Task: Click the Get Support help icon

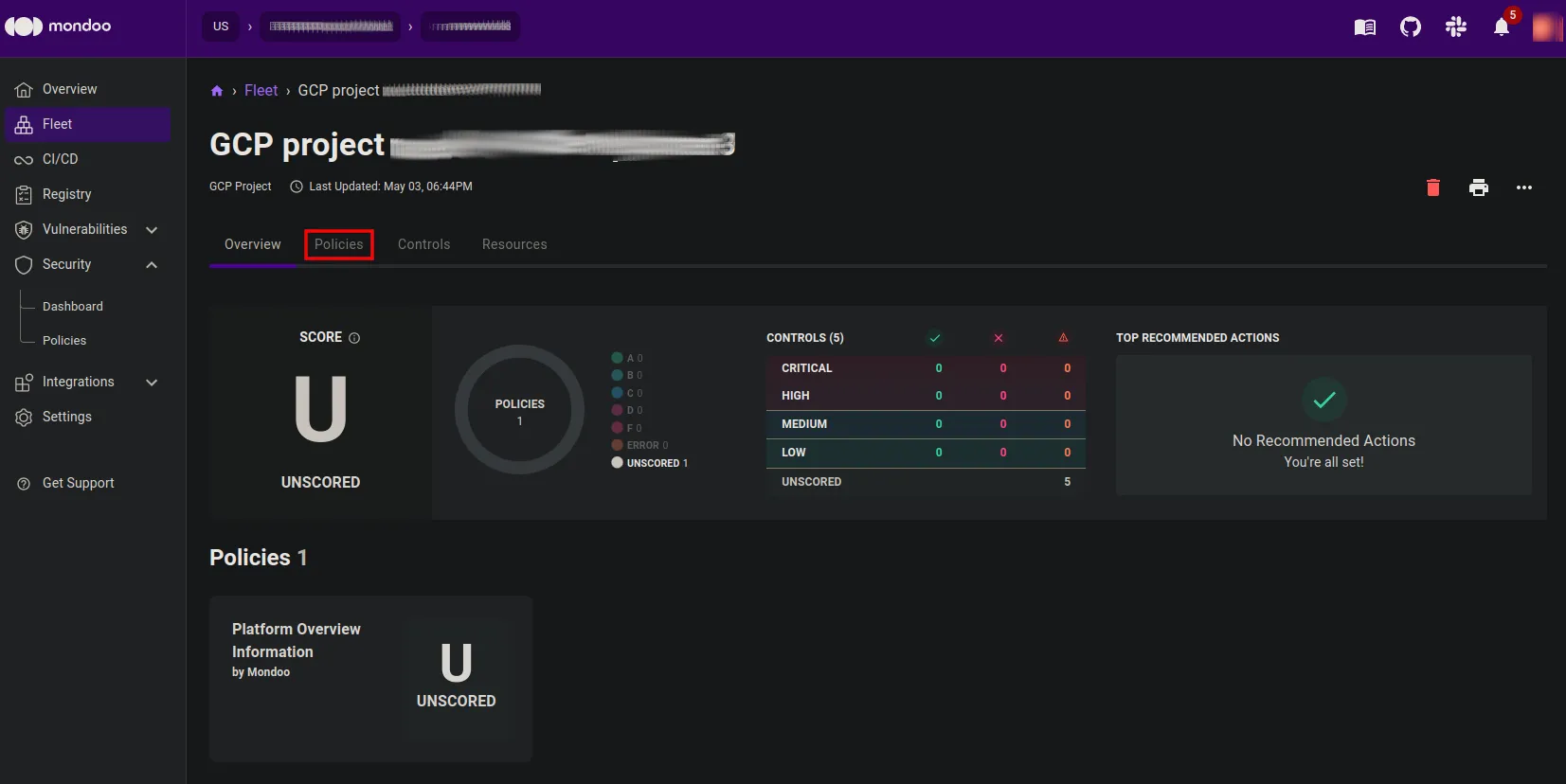Action: coord(24,484)
